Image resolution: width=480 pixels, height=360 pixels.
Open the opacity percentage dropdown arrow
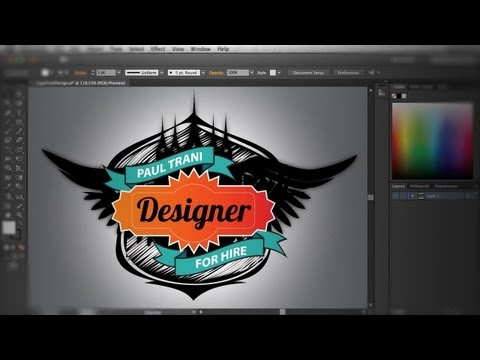point(252,73)
